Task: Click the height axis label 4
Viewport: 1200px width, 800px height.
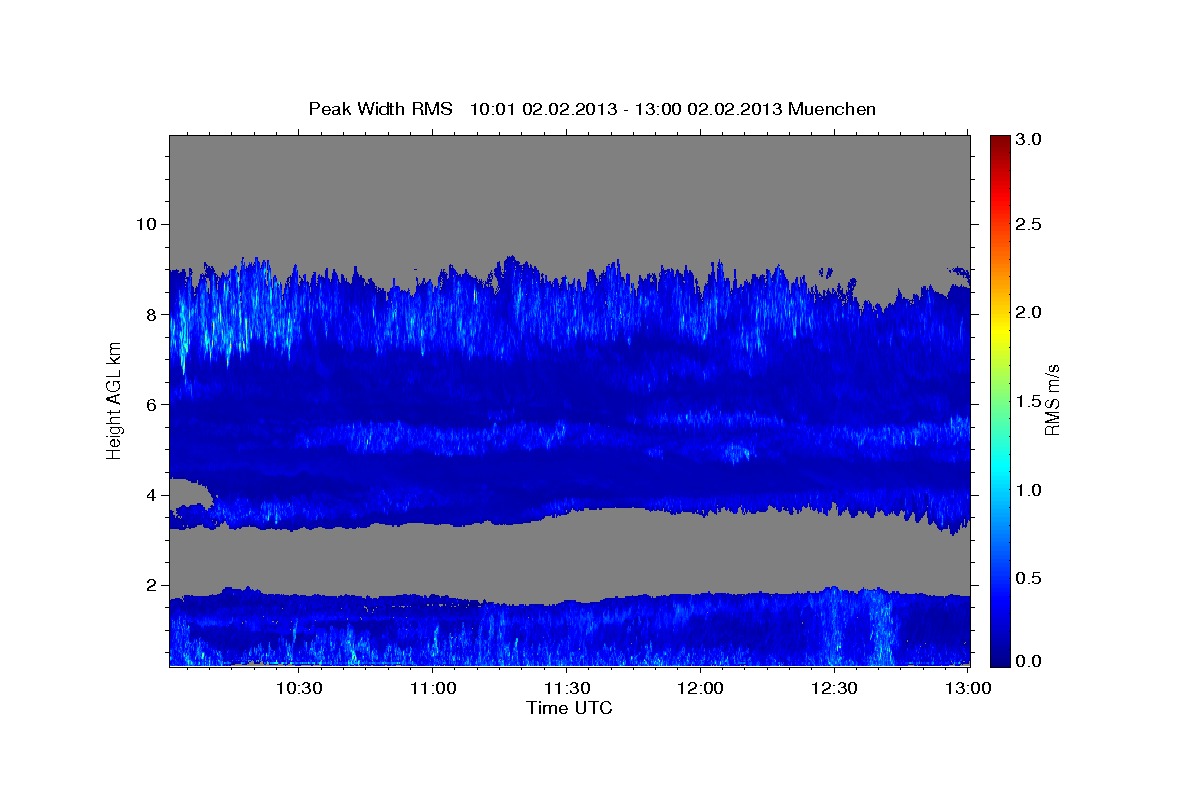Action: click(x=152, y=495)
